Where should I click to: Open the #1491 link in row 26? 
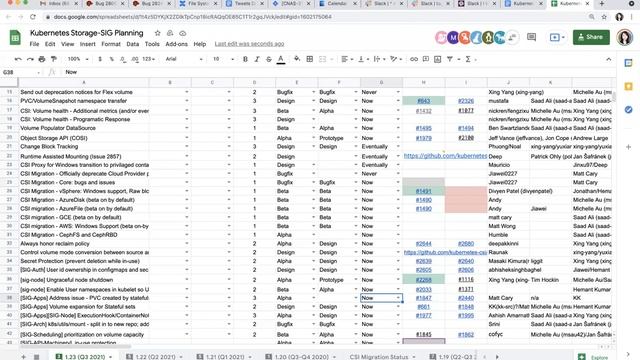click(423, 191)
